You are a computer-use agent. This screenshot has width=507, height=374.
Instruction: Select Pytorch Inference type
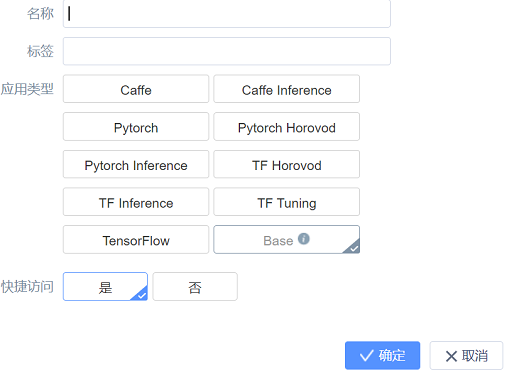[136, 164]
